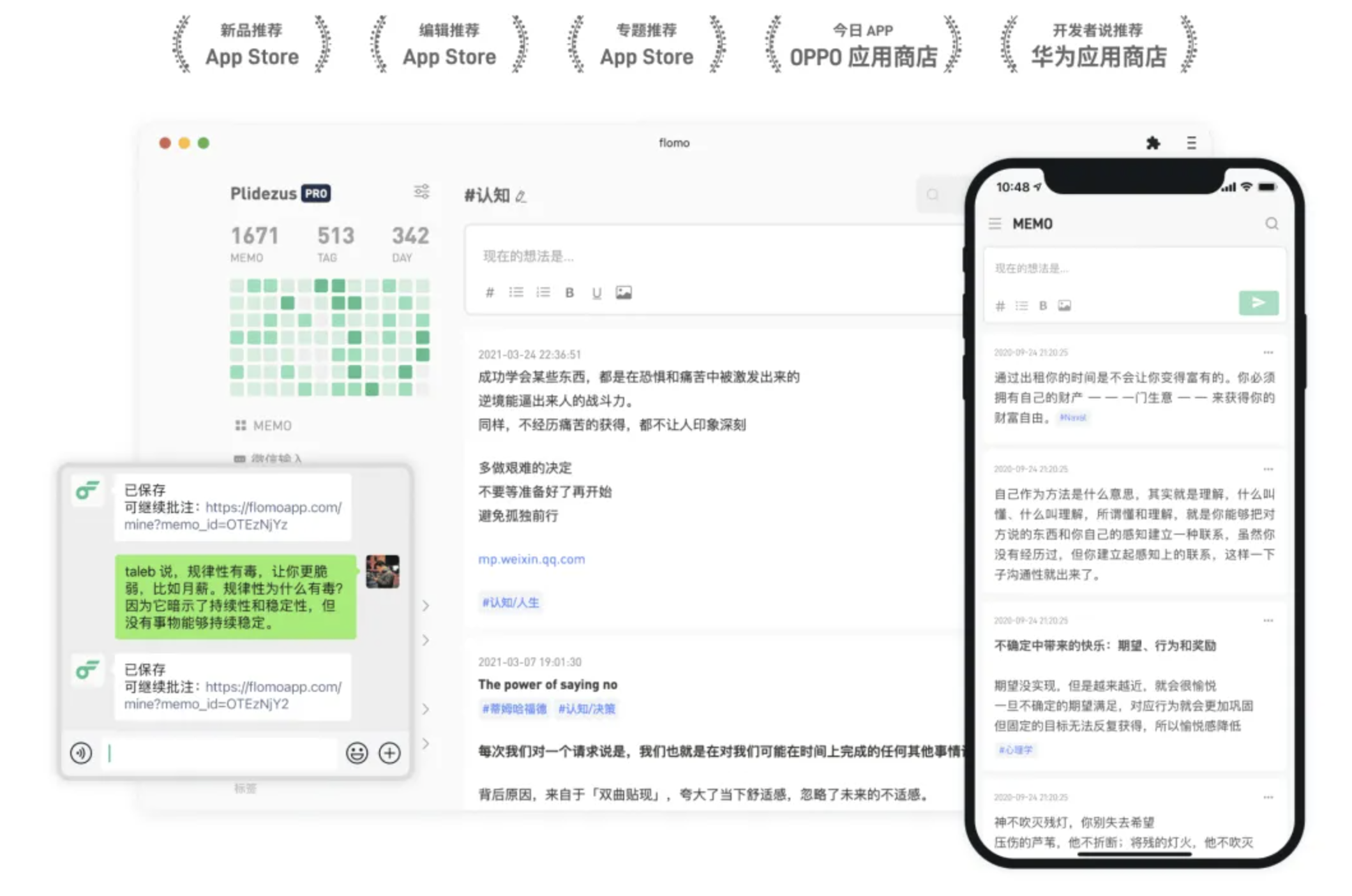Open more options on '神不吹灭残灯' memo
Image resolution: width=1352 pixels, height=896 pixels.
[x=1268, y=797]
